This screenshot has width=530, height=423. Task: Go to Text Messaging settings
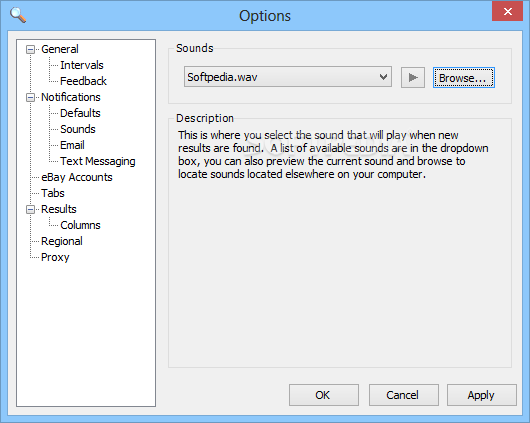98,161
